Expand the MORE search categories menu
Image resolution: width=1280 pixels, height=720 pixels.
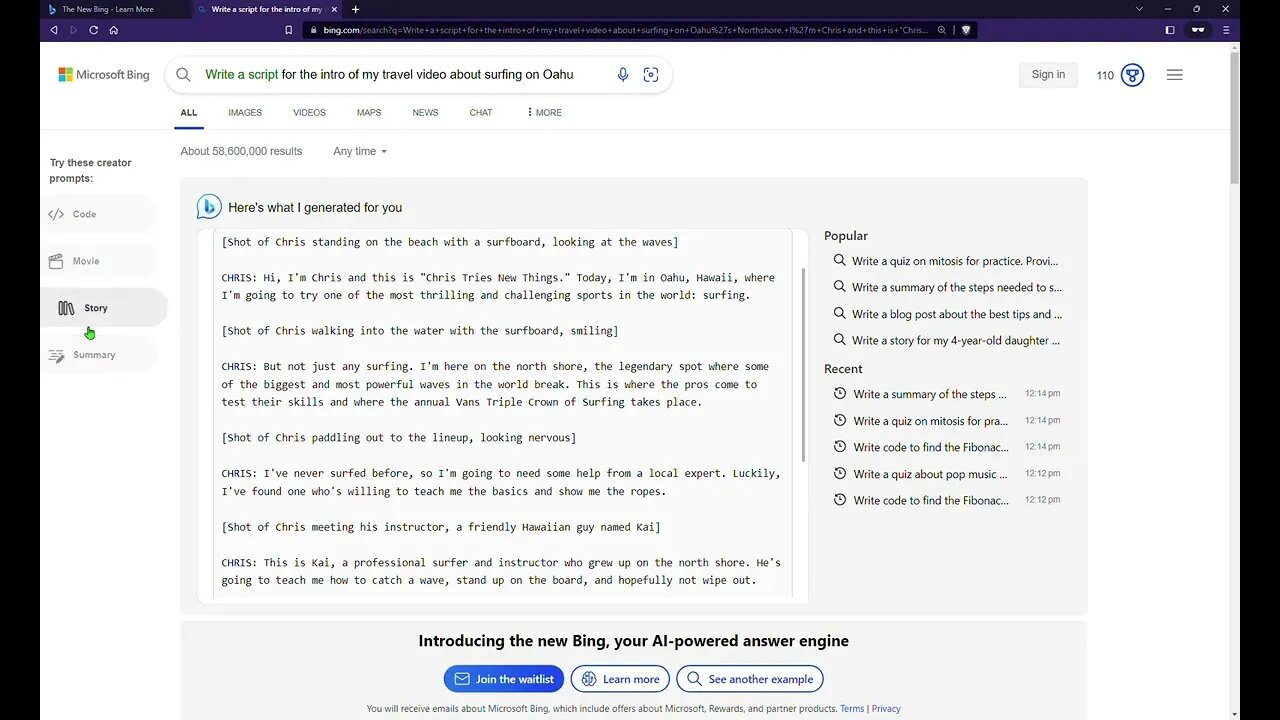click(544, 113)
